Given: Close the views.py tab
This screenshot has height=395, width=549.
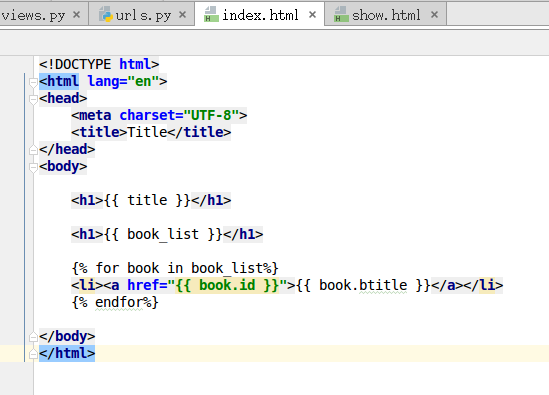Looking at the screenshot, I should [x=76, y=15].
